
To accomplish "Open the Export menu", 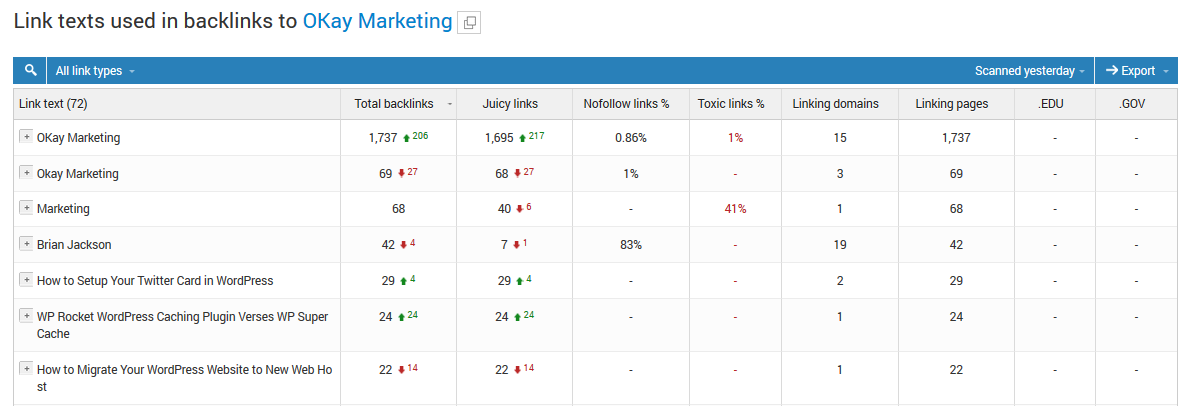I will pos(1136,71).
